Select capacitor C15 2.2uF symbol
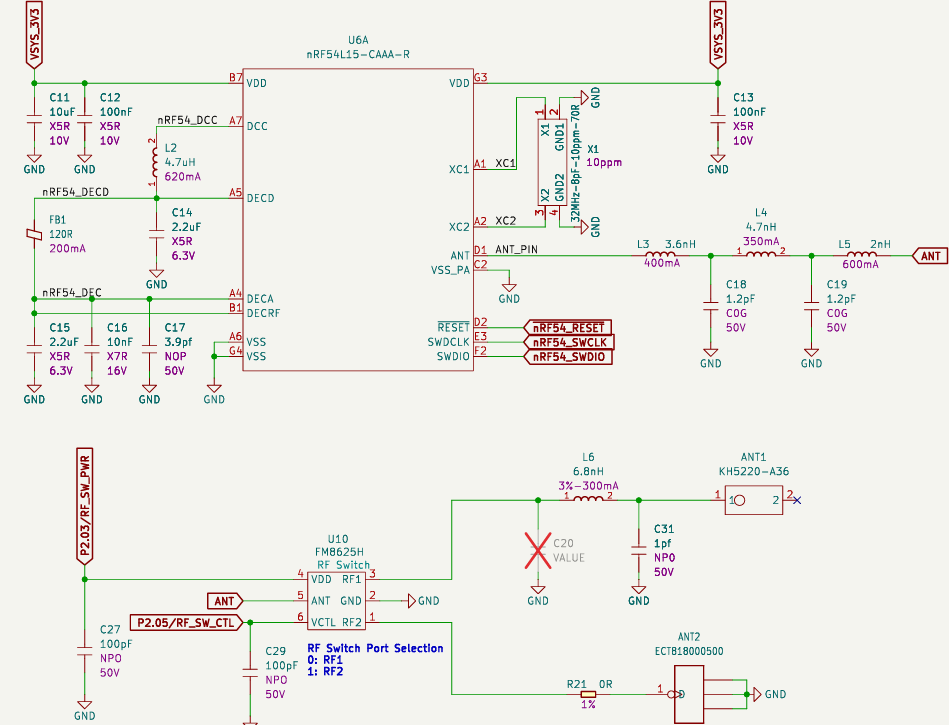The width and height of the screenshot is (949, 725). pyautogui.click(x=34, y=349)
